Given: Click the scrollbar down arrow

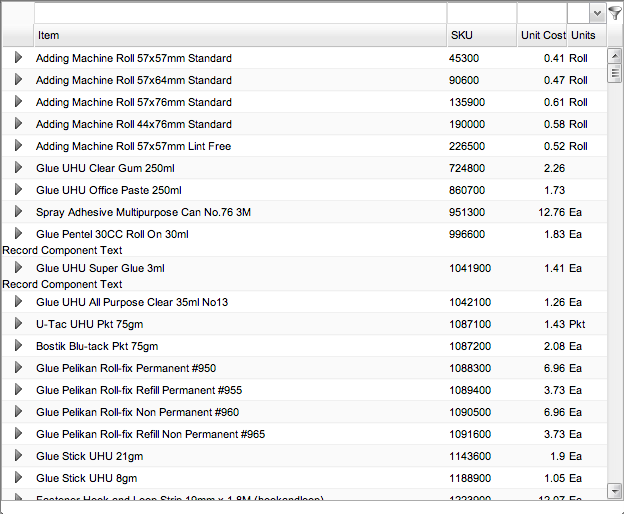Looking at the screenshot, I should (615, 491).
